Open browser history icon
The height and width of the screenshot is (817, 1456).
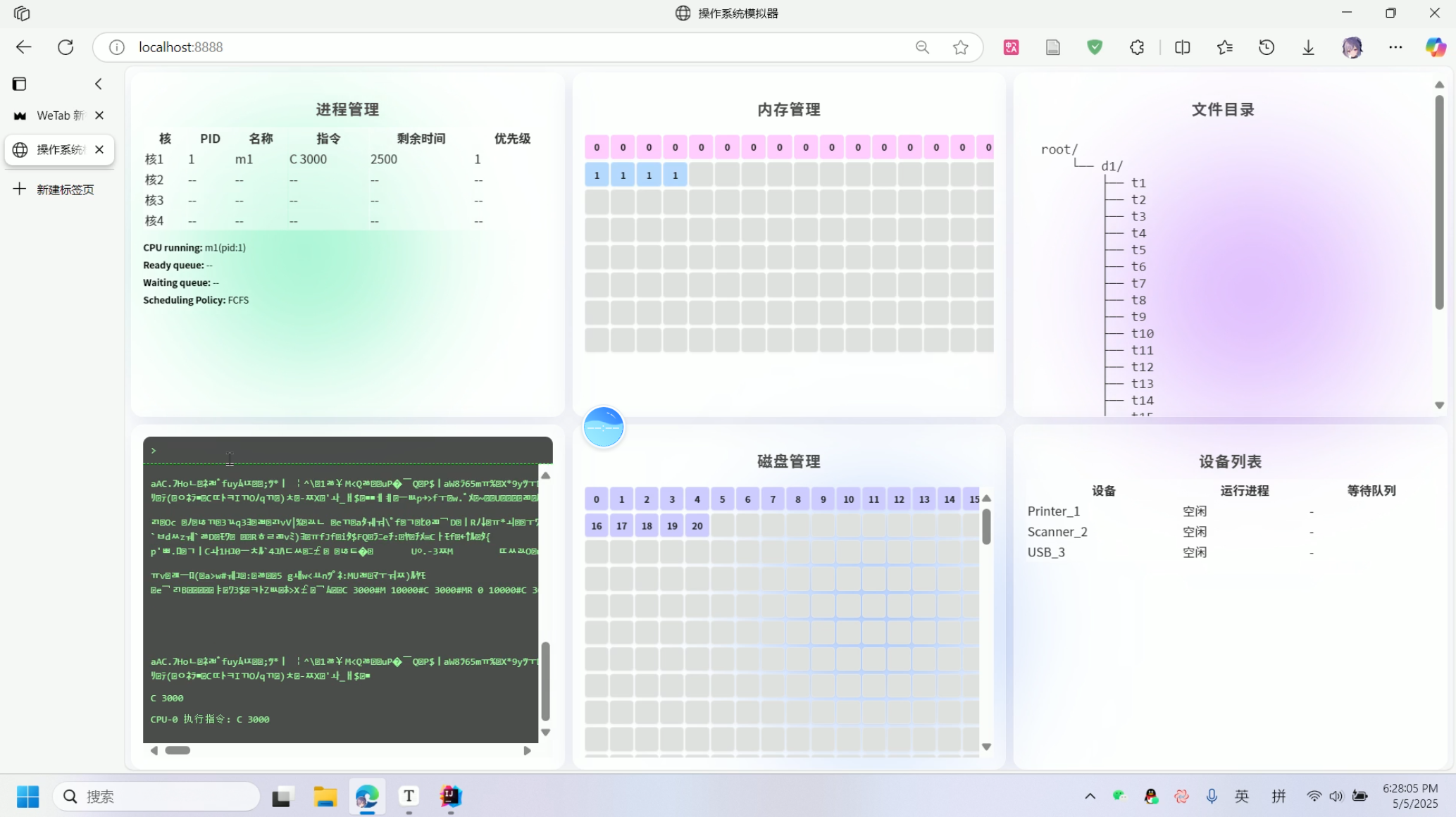(1266, 47)
